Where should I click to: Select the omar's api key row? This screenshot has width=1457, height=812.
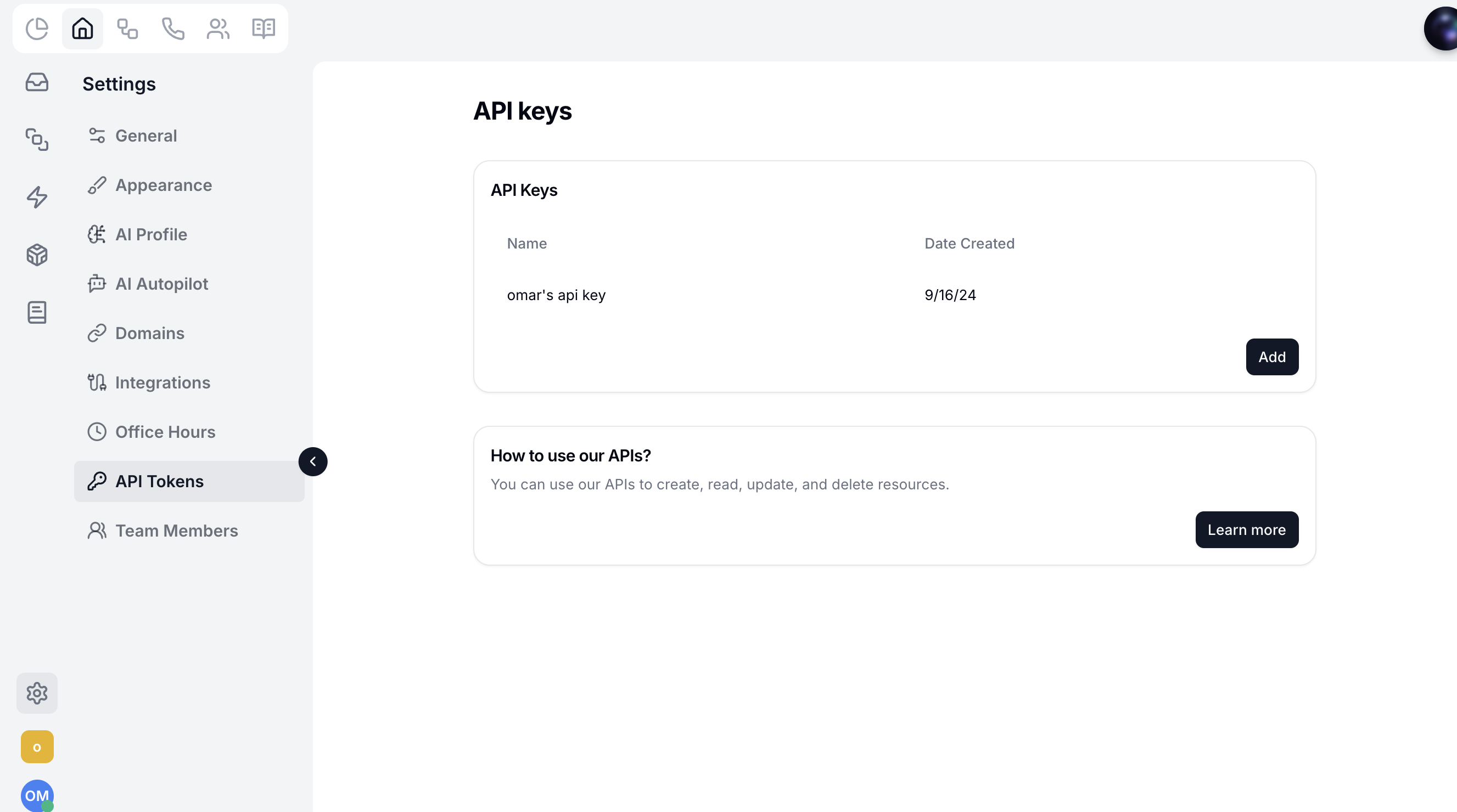coord(556,295)
